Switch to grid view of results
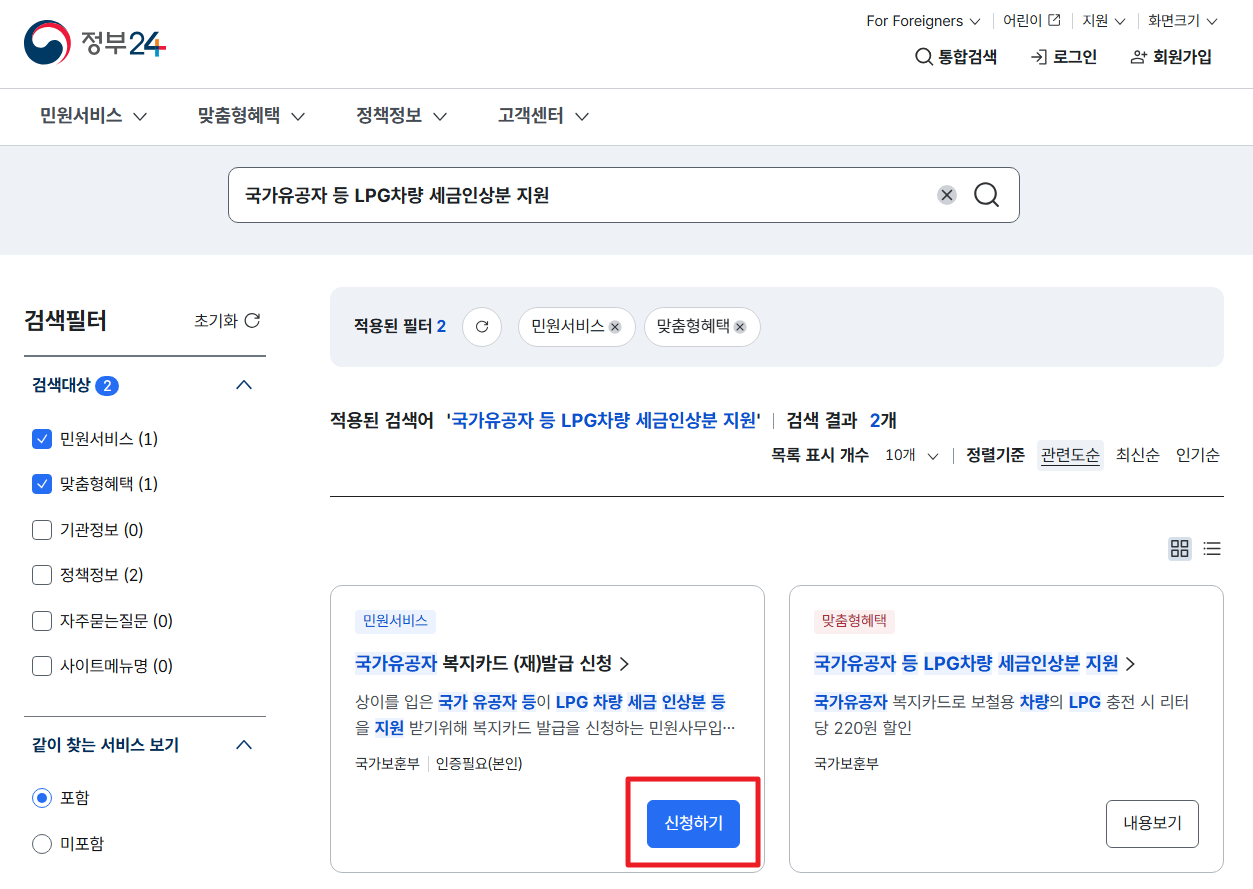Image resolution: width=1253 pixels, height=889 pixels. tap(1179, 548)
